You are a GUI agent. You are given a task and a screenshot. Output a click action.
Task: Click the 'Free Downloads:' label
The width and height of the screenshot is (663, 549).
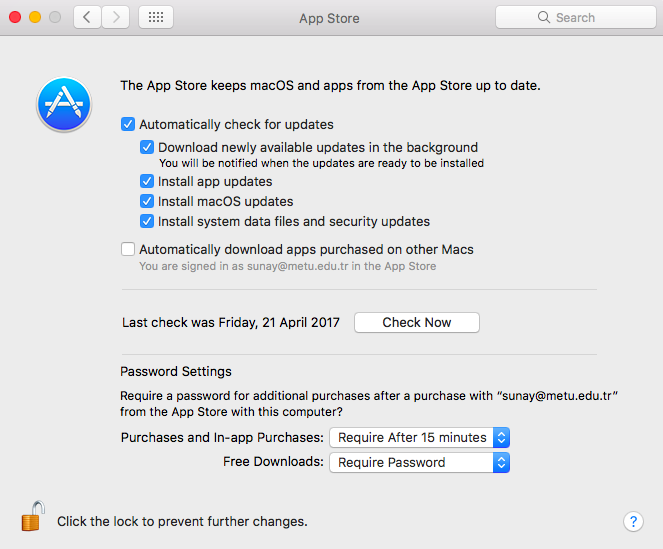(273, 461)
